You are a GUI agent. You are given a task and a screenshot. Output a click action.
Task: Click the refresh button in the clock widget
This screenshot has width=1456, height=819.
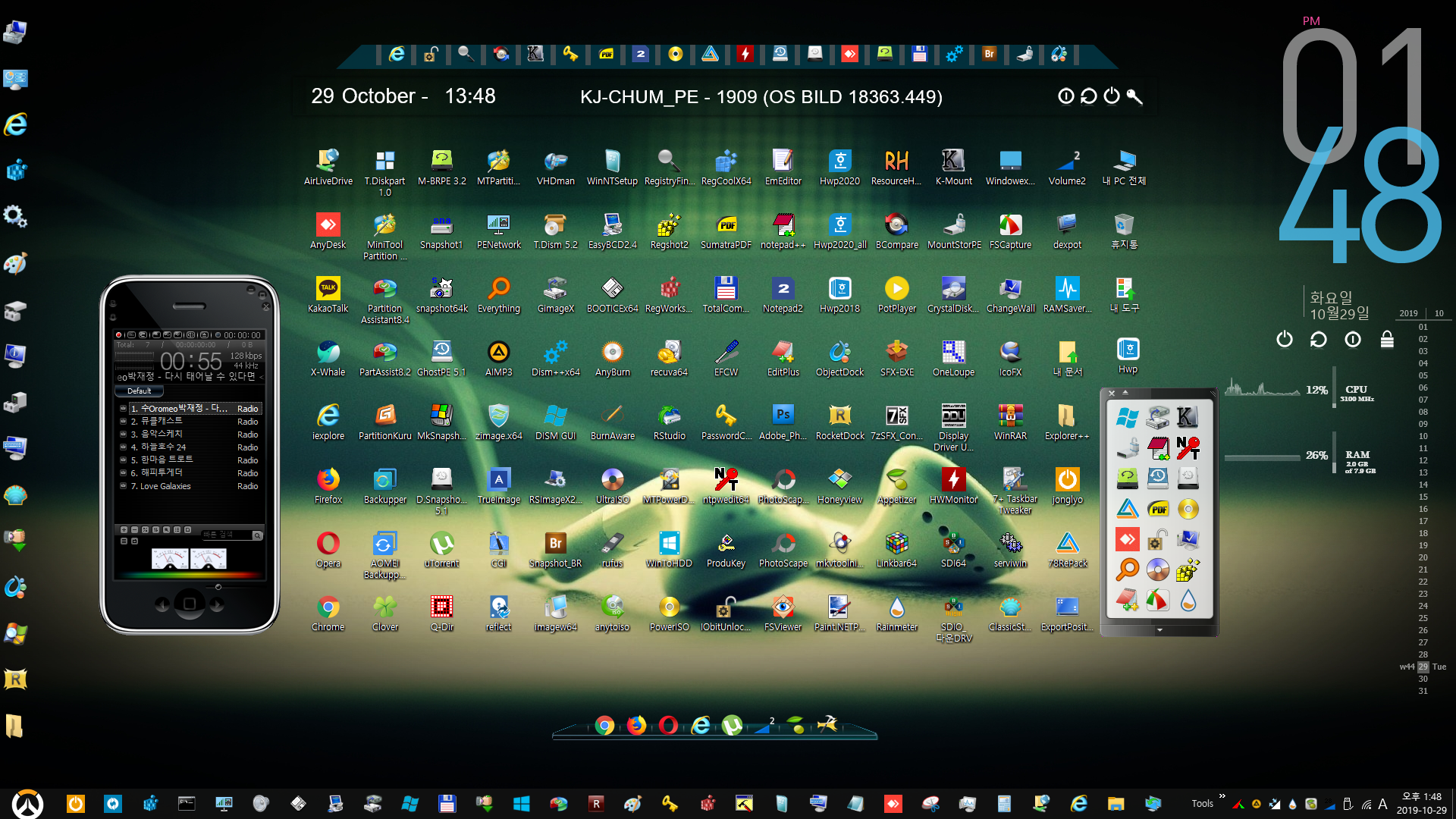1318,339
